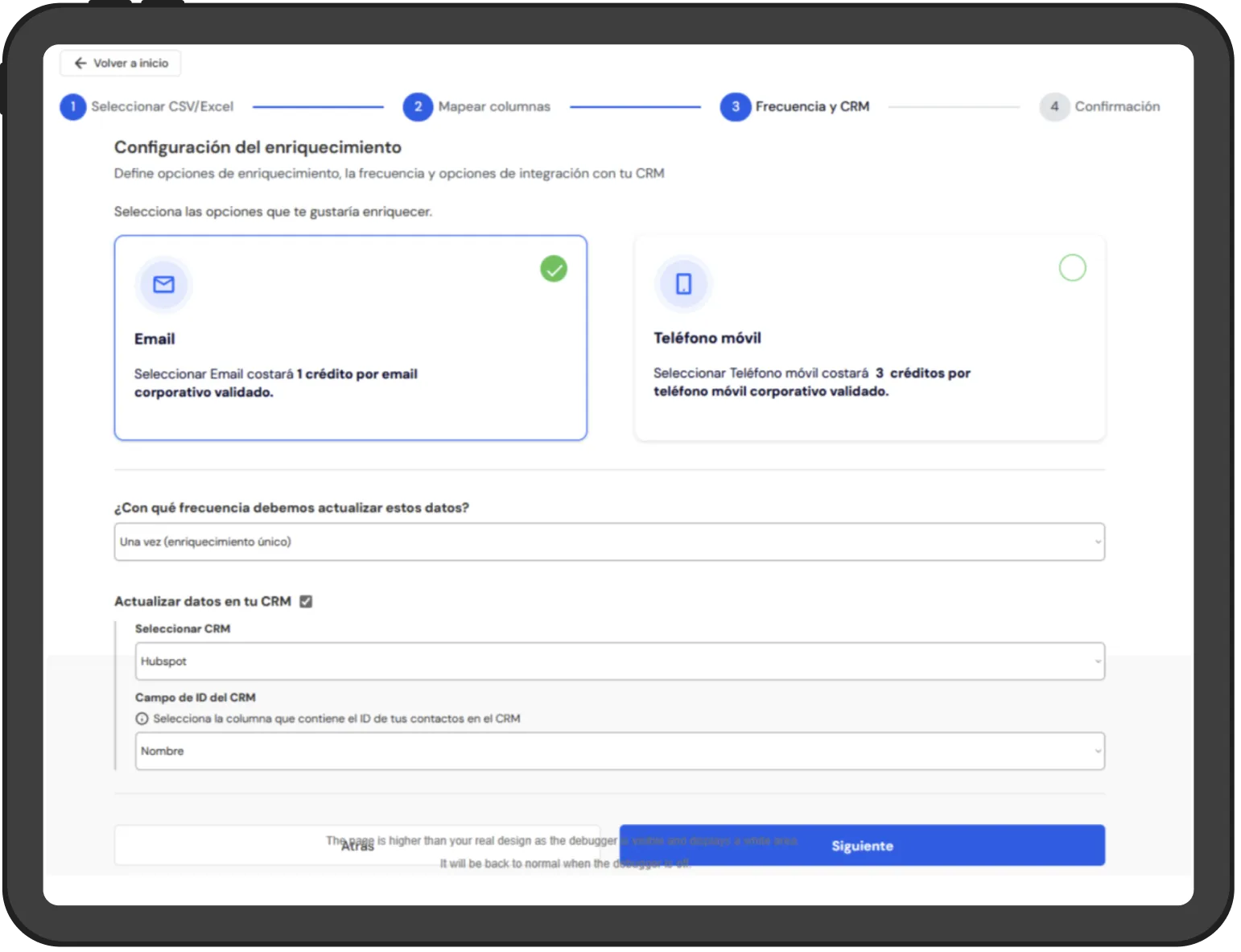The image size is (1241, 952).
Task: Select the empty circle on Teléfono móvil card
Action: pos(1072,267)
